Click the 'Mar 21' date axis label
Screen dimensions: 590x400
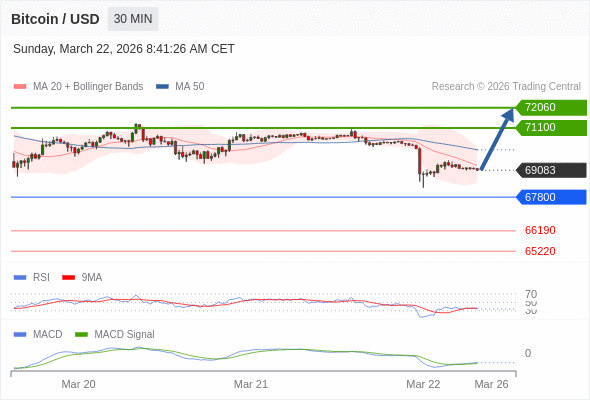click(x=251, y=384)
